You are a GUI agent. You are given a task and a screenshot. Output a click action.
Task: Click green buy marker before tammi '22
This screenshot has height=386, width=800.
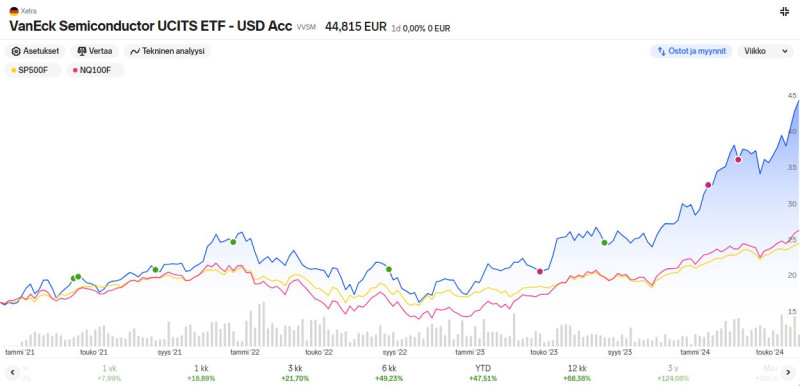coord(233,242)
